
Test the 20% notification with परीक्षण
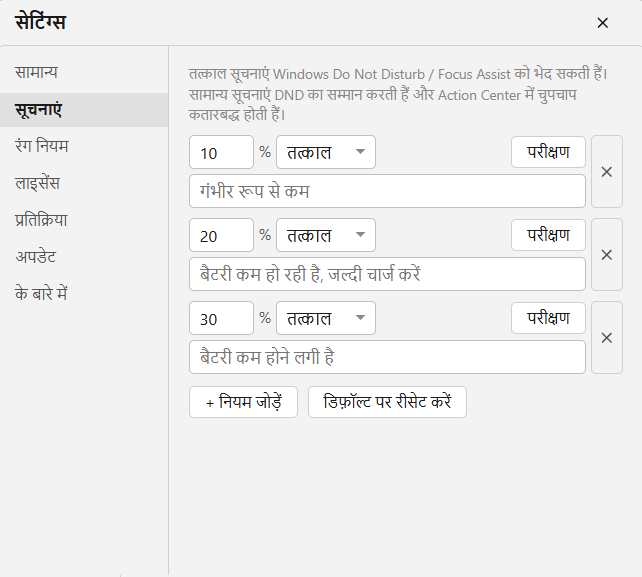click(x=548, y=235)
